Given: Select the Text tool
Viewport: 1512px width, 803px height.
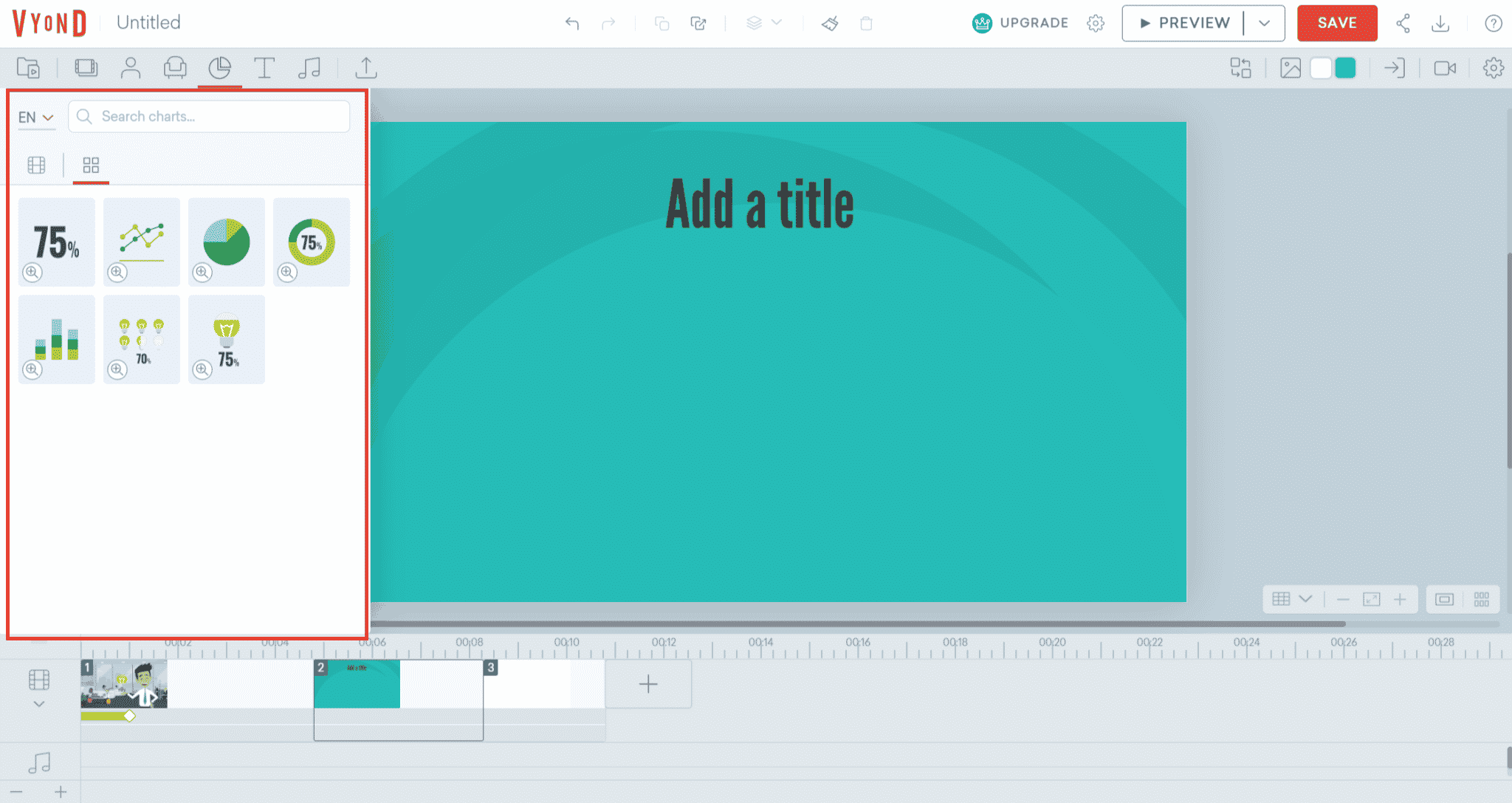Looking at the screenshot, I should pyautogui.click(x=264, y=68).
